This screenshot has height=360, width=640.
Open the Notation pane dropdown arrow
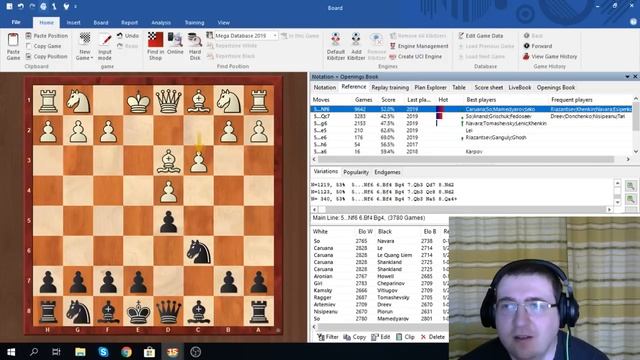click(627, 77)
